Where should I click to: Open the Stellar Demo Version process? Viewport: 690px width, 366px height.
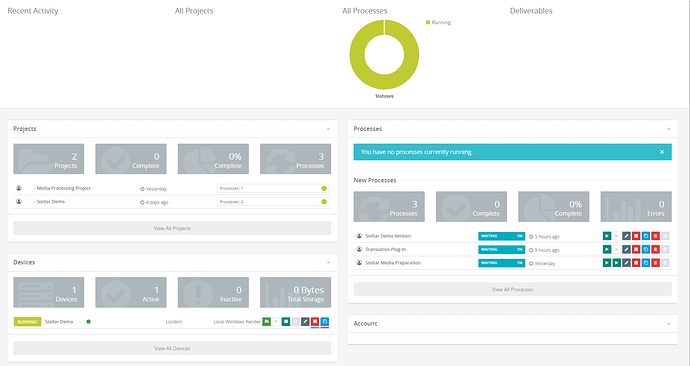tap(388, 236)
